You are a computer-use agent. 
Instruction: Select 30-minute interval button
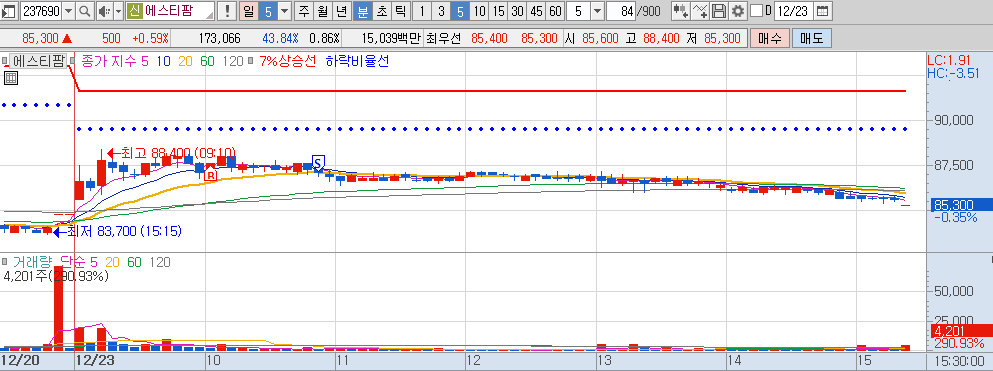[518, 11]
